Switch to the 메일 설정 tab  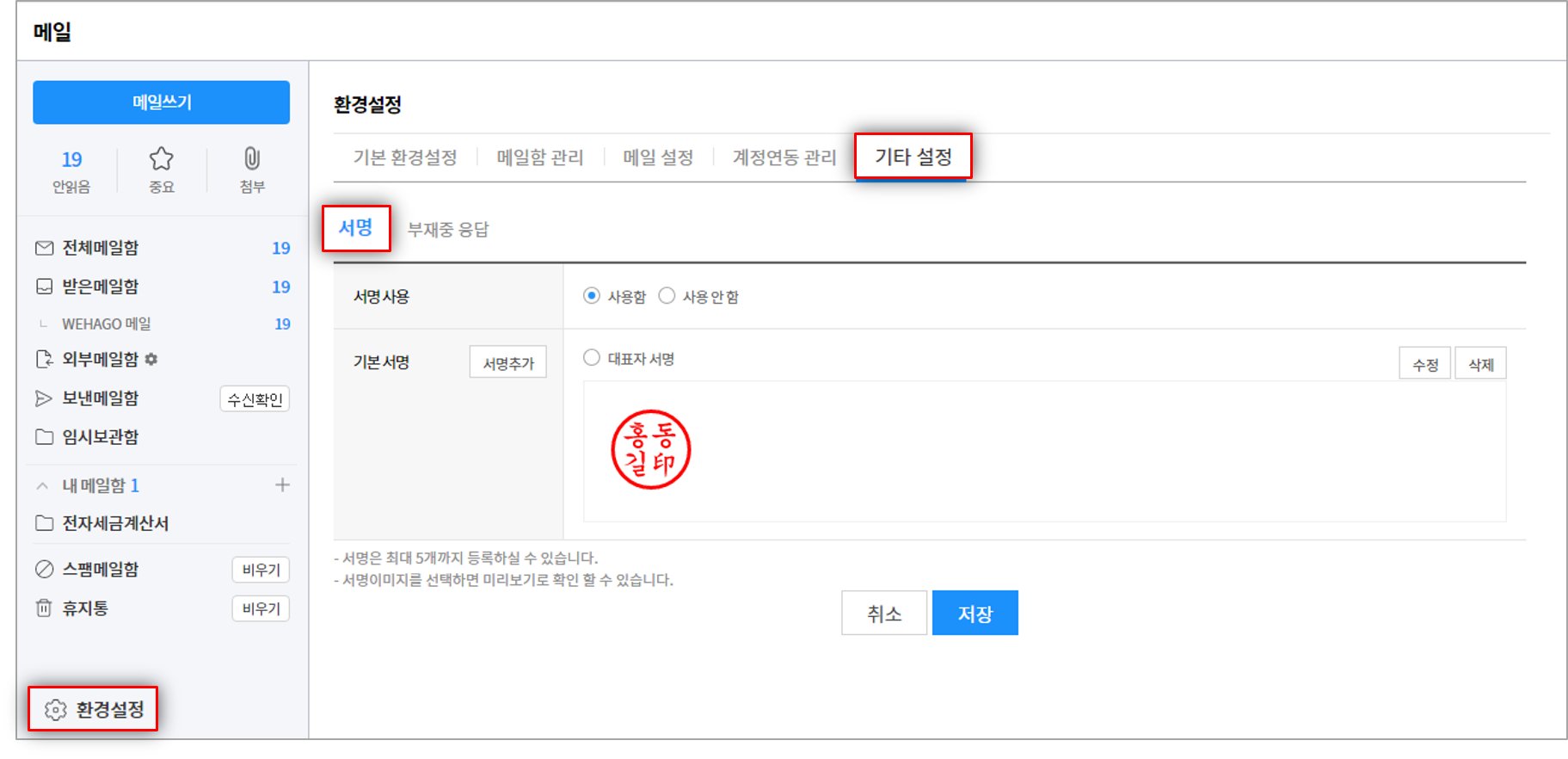pos(658,157)
